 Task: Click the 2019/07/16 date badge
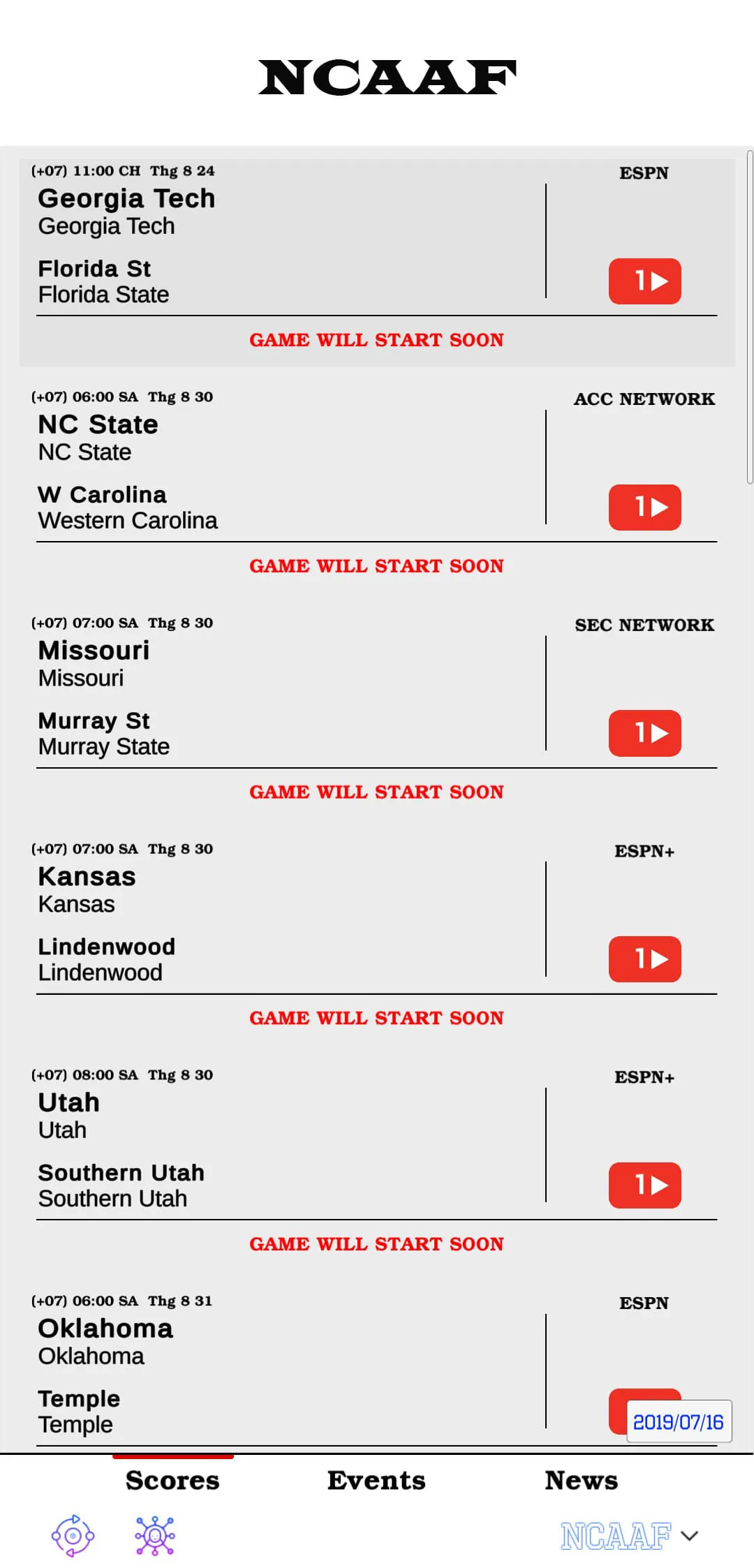pos(679,1421)
